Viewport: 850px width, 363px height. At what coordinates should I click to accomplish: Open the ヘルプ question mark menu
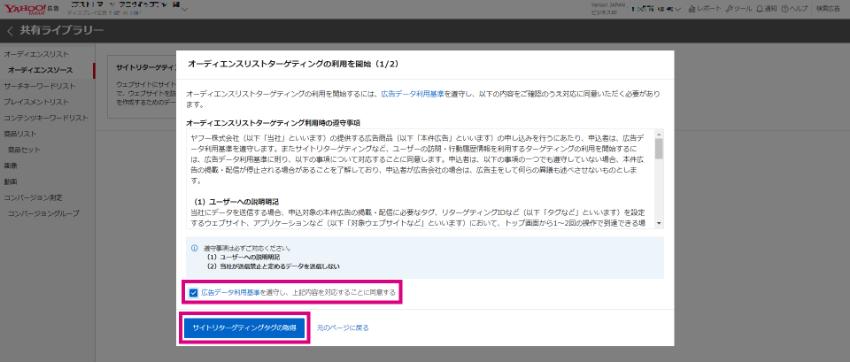[x=794, y=9]
